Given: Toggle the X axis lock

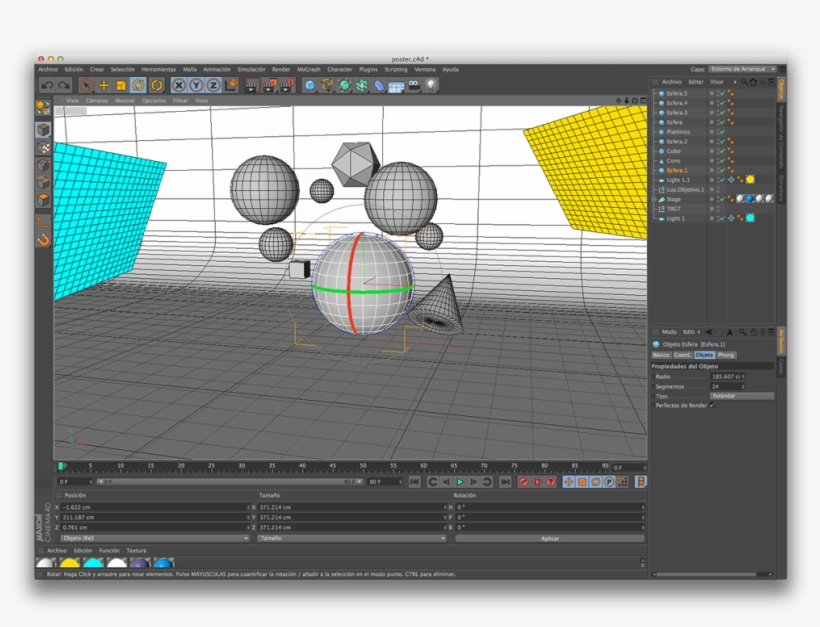Looking at the screenshot, I should coord(178,86).
